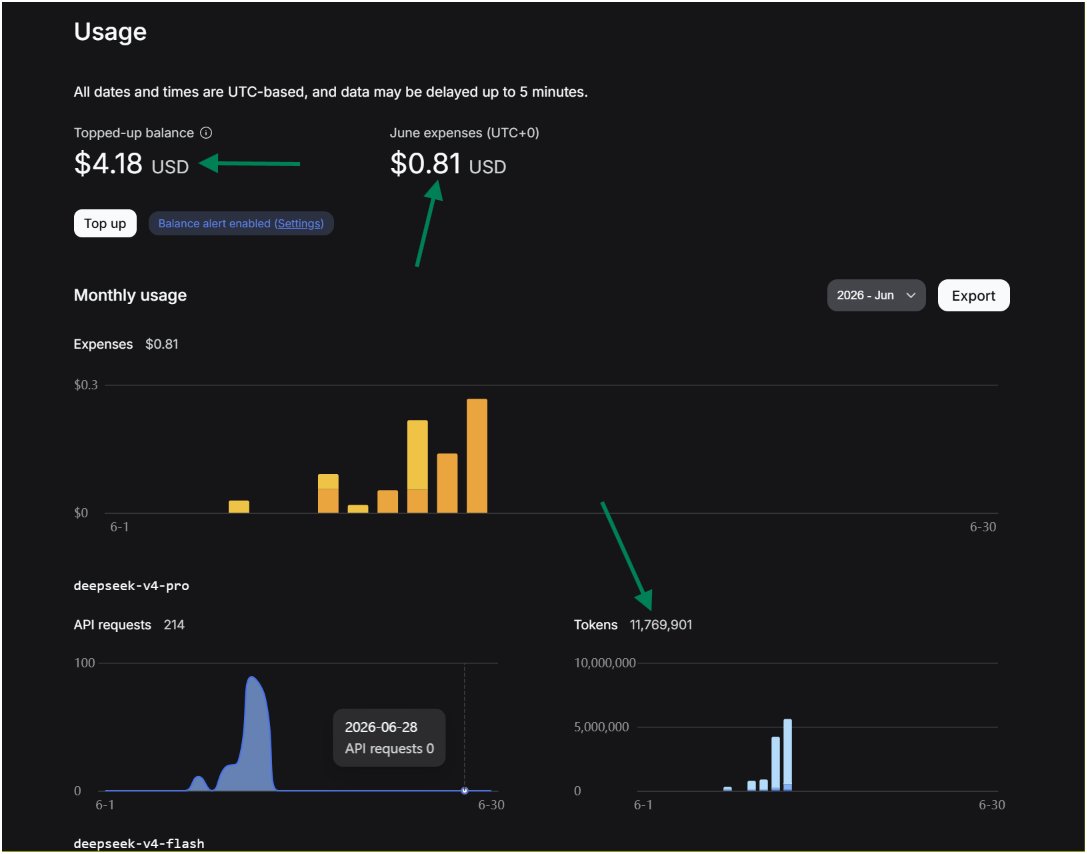Click the Export button
Image resolution: width=1087 pixels, height=854 pixels.
pos(973,295)
